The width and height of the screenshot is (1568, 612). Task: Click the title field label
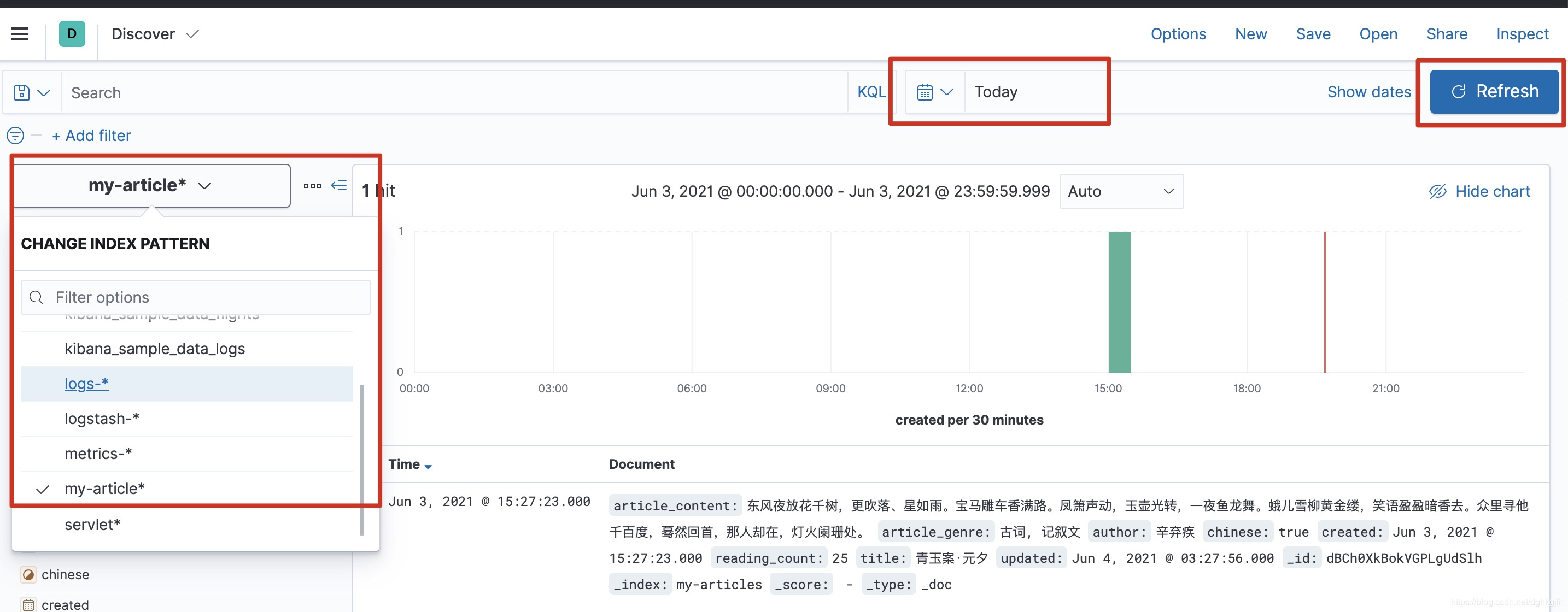[882, 558]
